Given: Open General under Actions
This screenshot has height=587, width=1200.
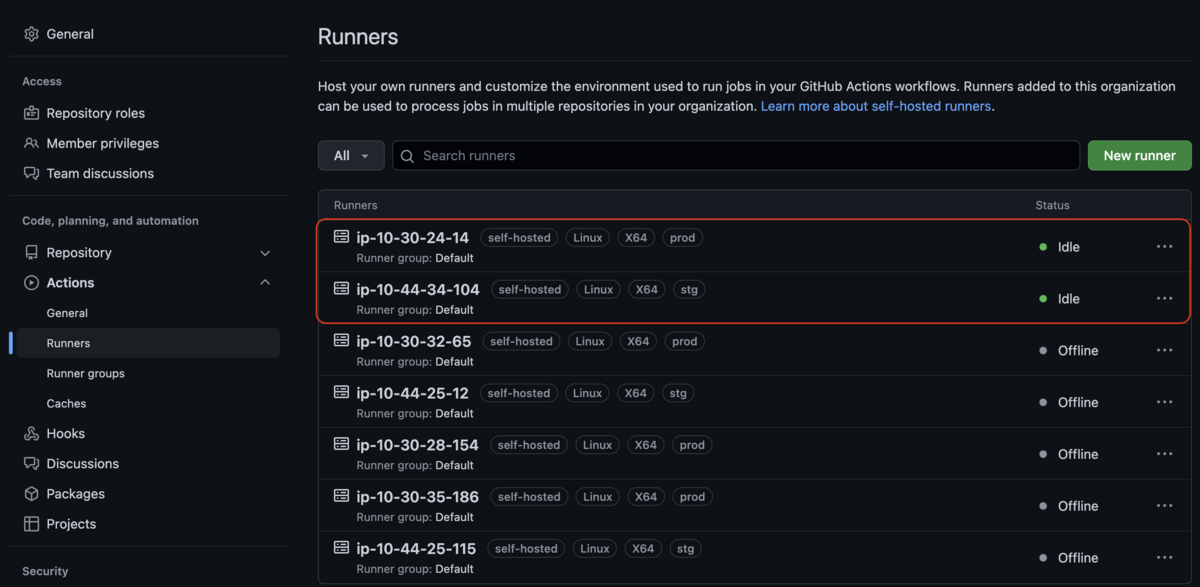Looking at the screenshot, I should 67,313.
